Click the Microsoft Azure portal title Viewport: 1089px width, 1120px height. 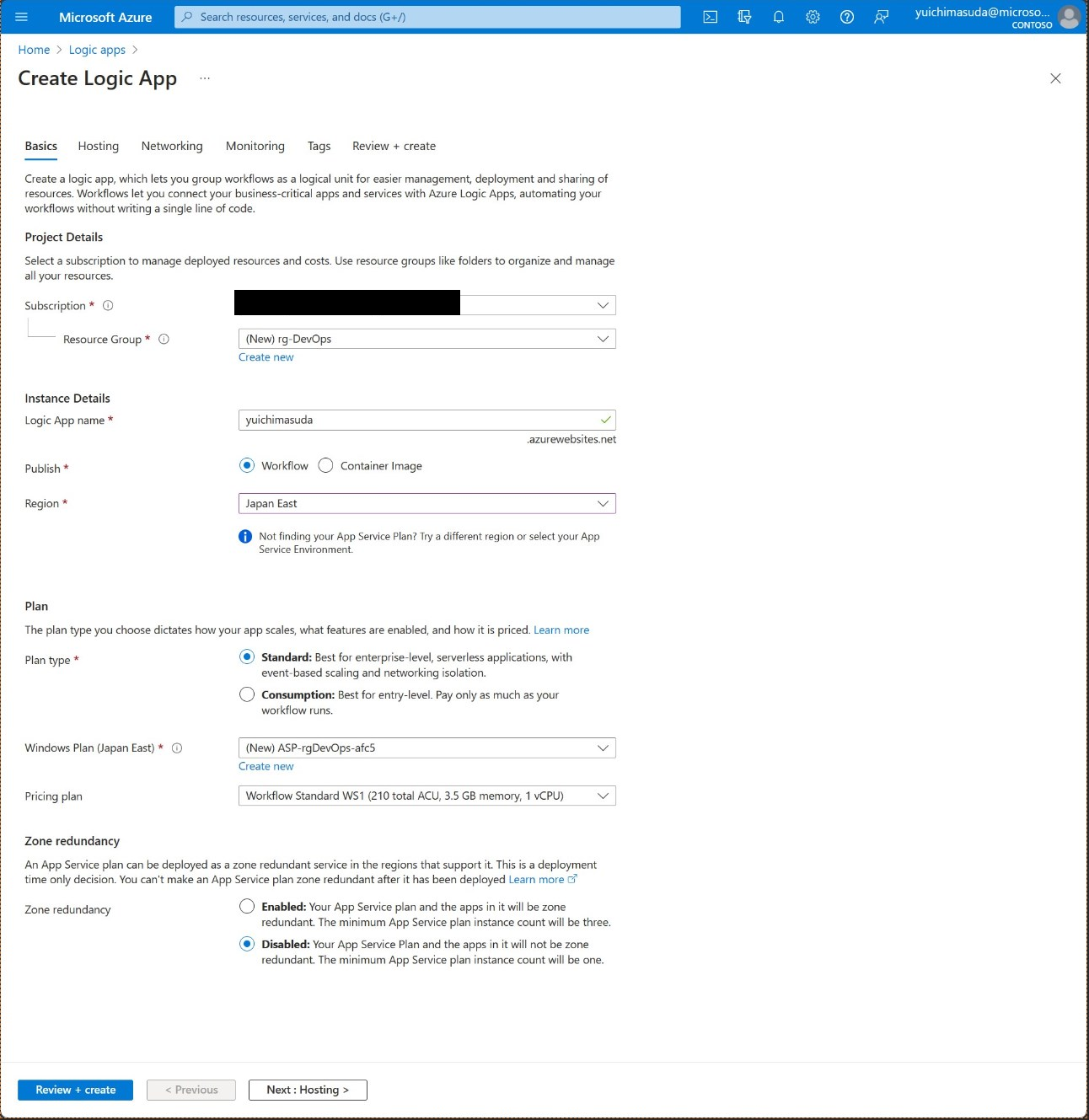(x=105, y=17)
